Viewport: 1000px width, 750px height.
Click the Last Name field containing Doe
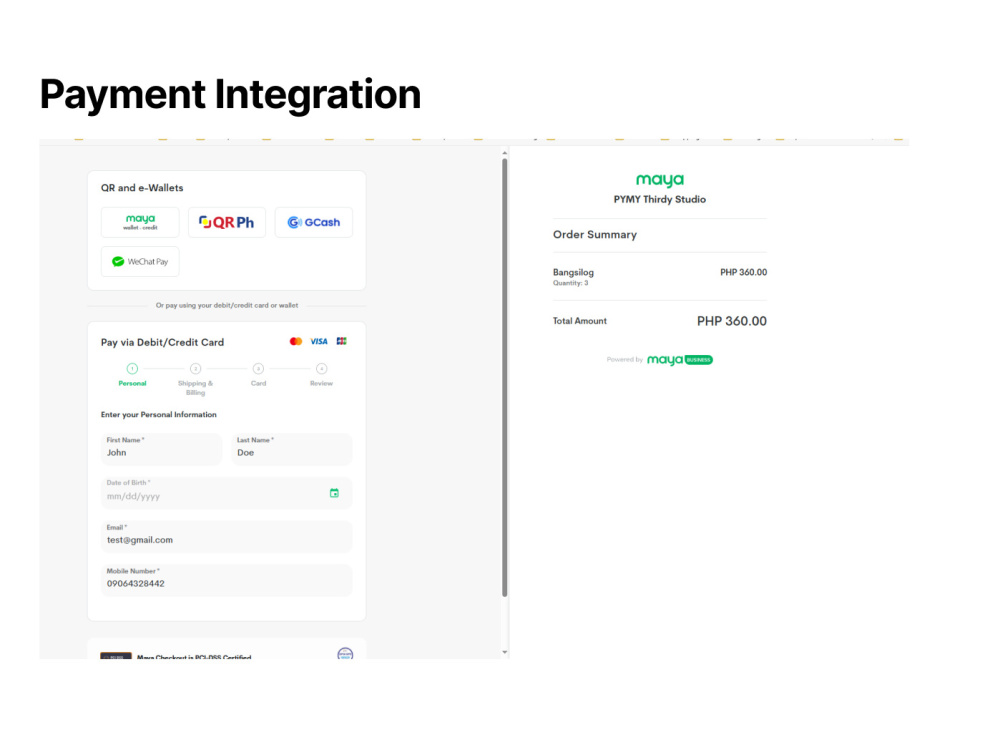point(291,449)
